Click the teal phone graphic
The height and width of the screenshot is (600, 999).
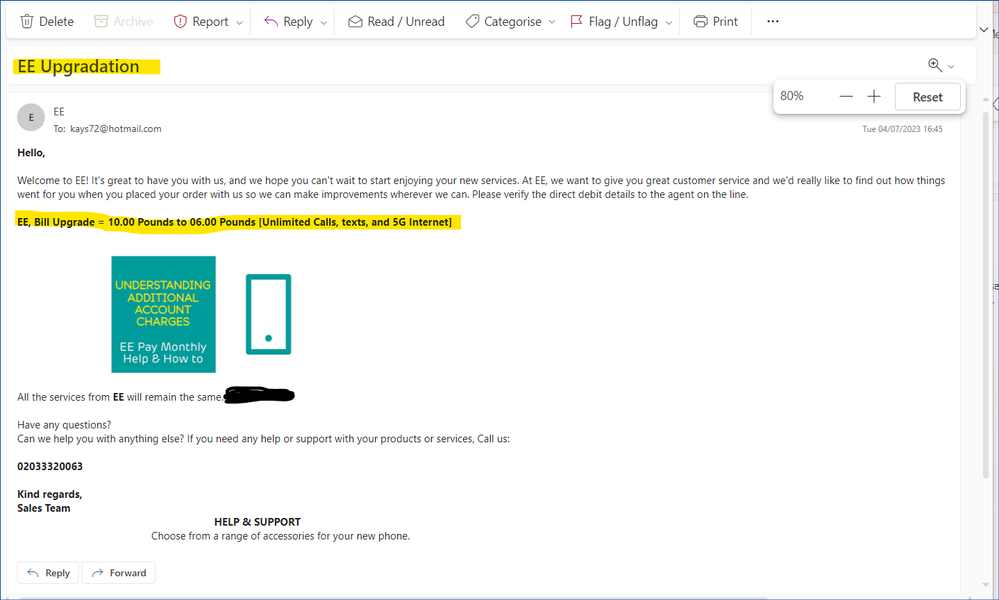(x=268, y=314)
